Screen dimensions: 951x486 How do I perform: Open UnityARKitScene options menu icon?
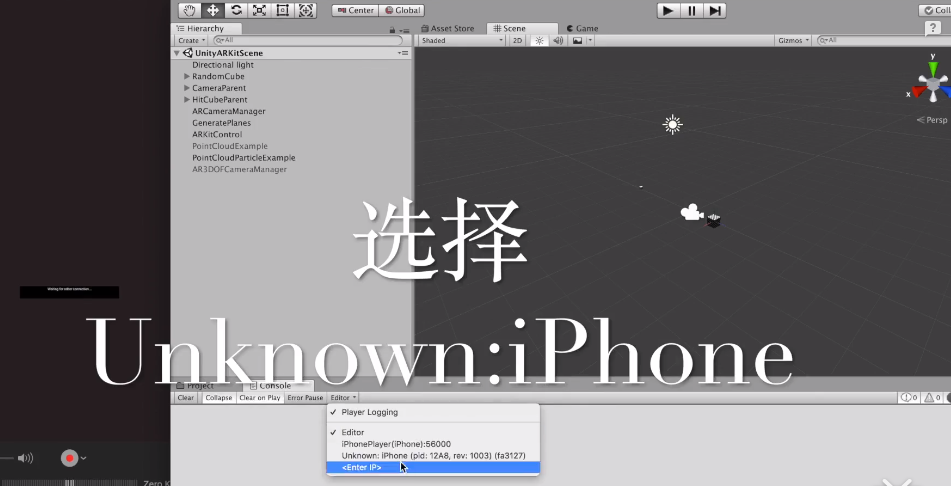point(403,53)
